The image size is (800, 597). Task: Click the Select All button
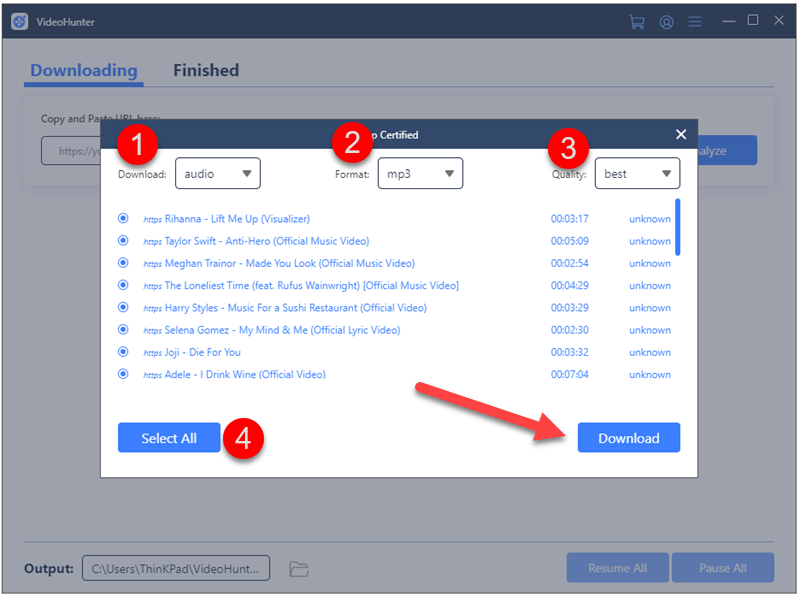coord(169,438)
